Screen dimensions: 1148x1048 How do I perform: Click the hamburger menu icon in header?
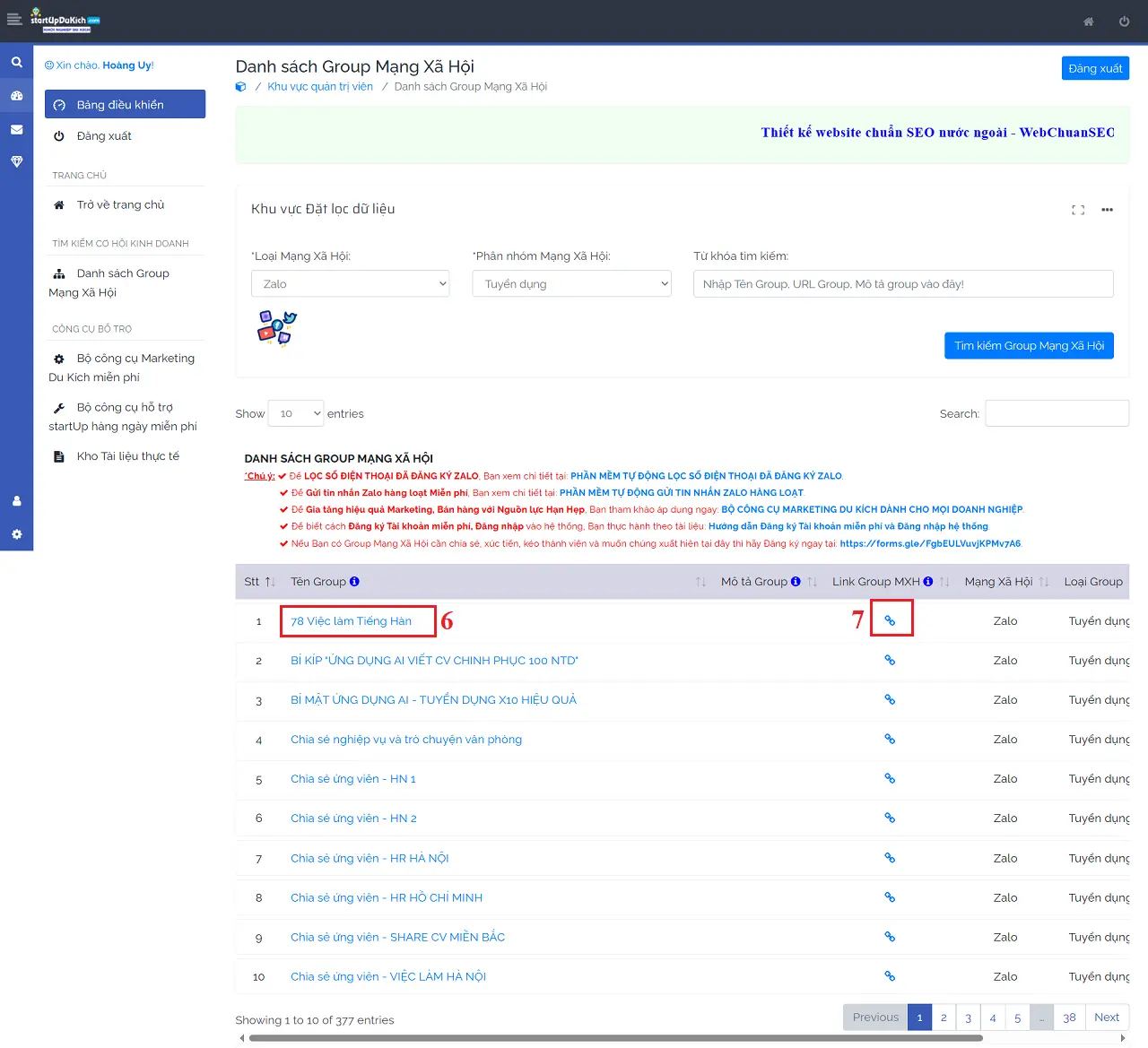click(14, 20)
